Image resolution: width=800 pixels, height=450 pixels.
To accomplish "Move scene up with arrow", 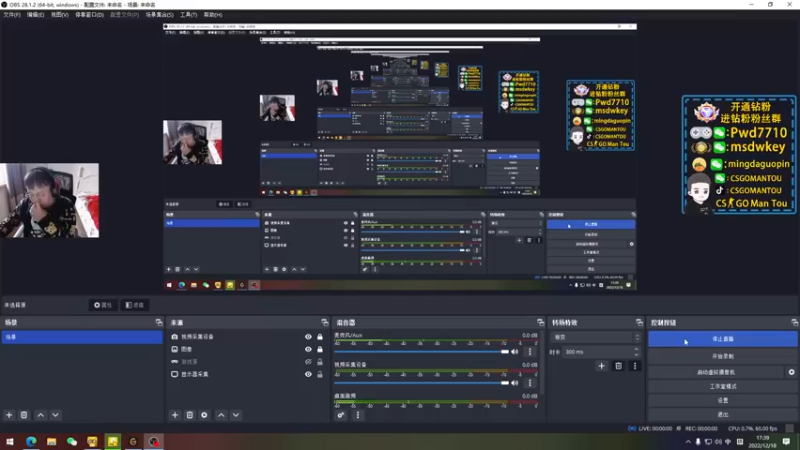I will click(x=41, y=415).
